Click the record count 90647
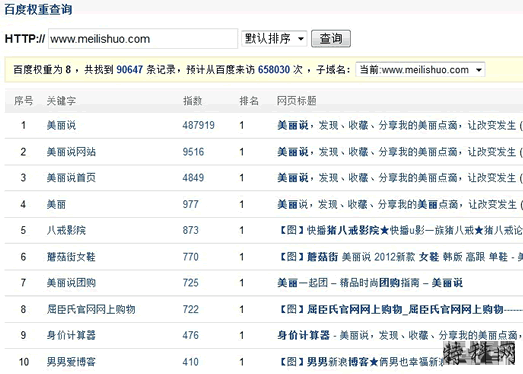 [x=129, y=70]
